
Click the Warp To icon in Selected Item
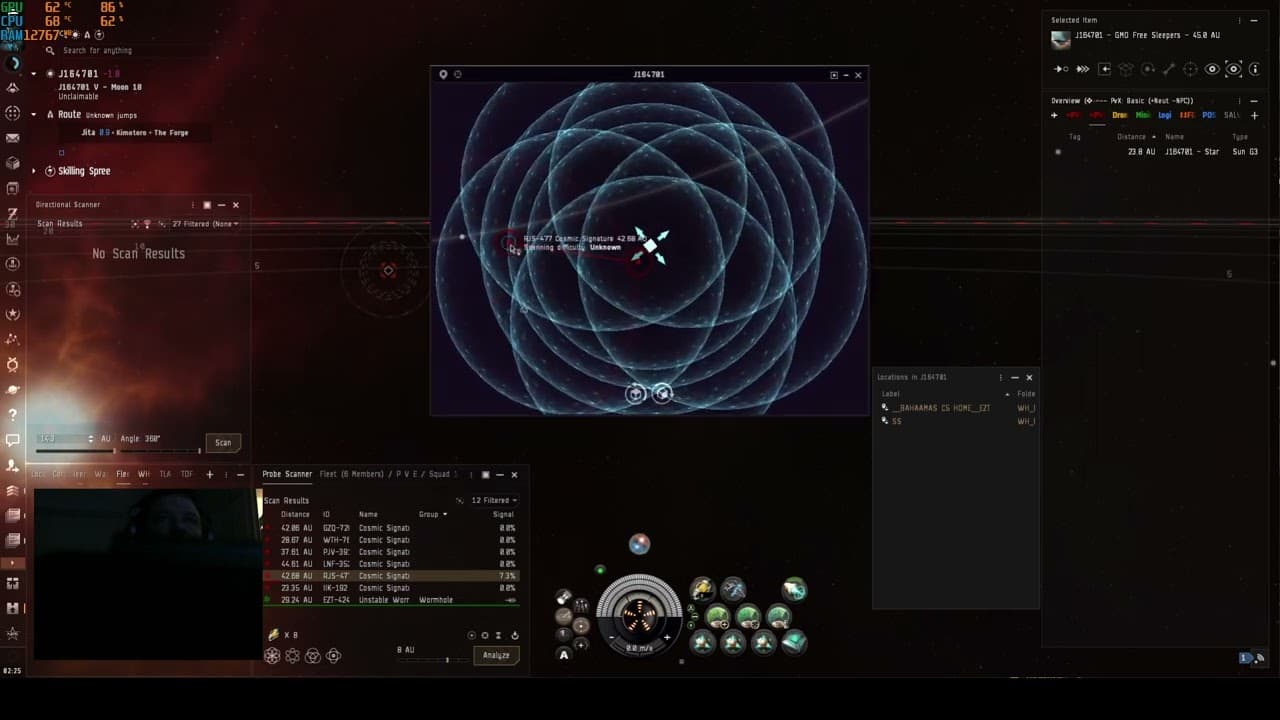coord(1083,69)
